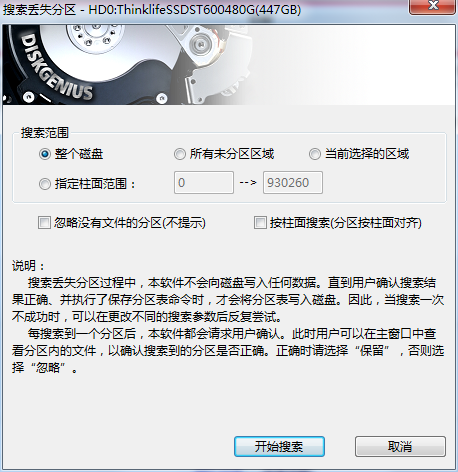This screenshot has width=458, height=472.
Task: Click the end cylinder field showing 930260
Action: point(293,182)
